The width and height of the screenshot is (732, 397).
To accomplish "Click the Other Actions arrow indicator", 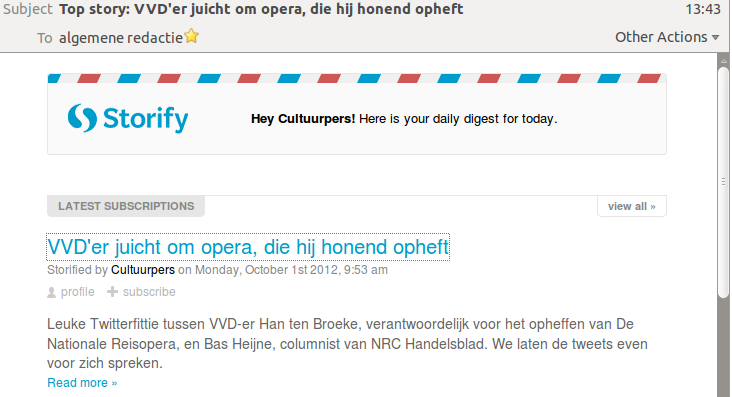I will click(x=715, y=38).
